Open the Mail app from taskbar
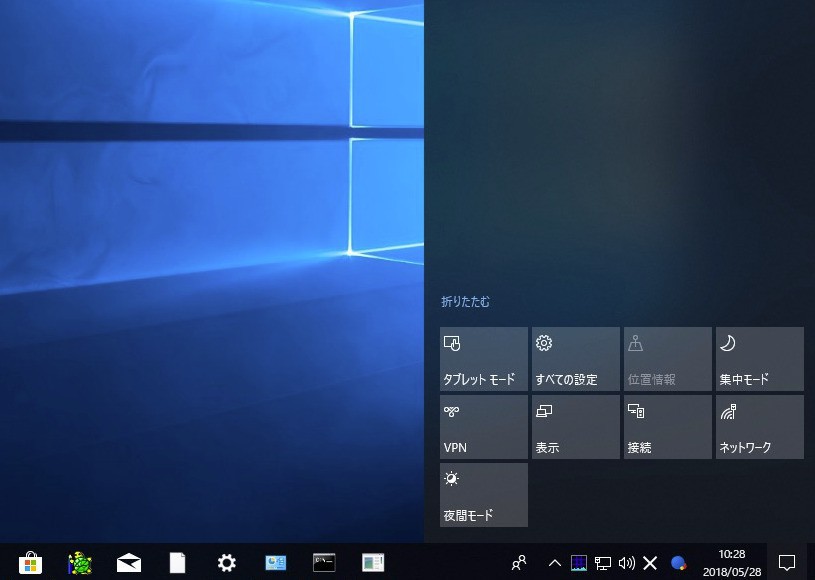 tap(129, 563)
